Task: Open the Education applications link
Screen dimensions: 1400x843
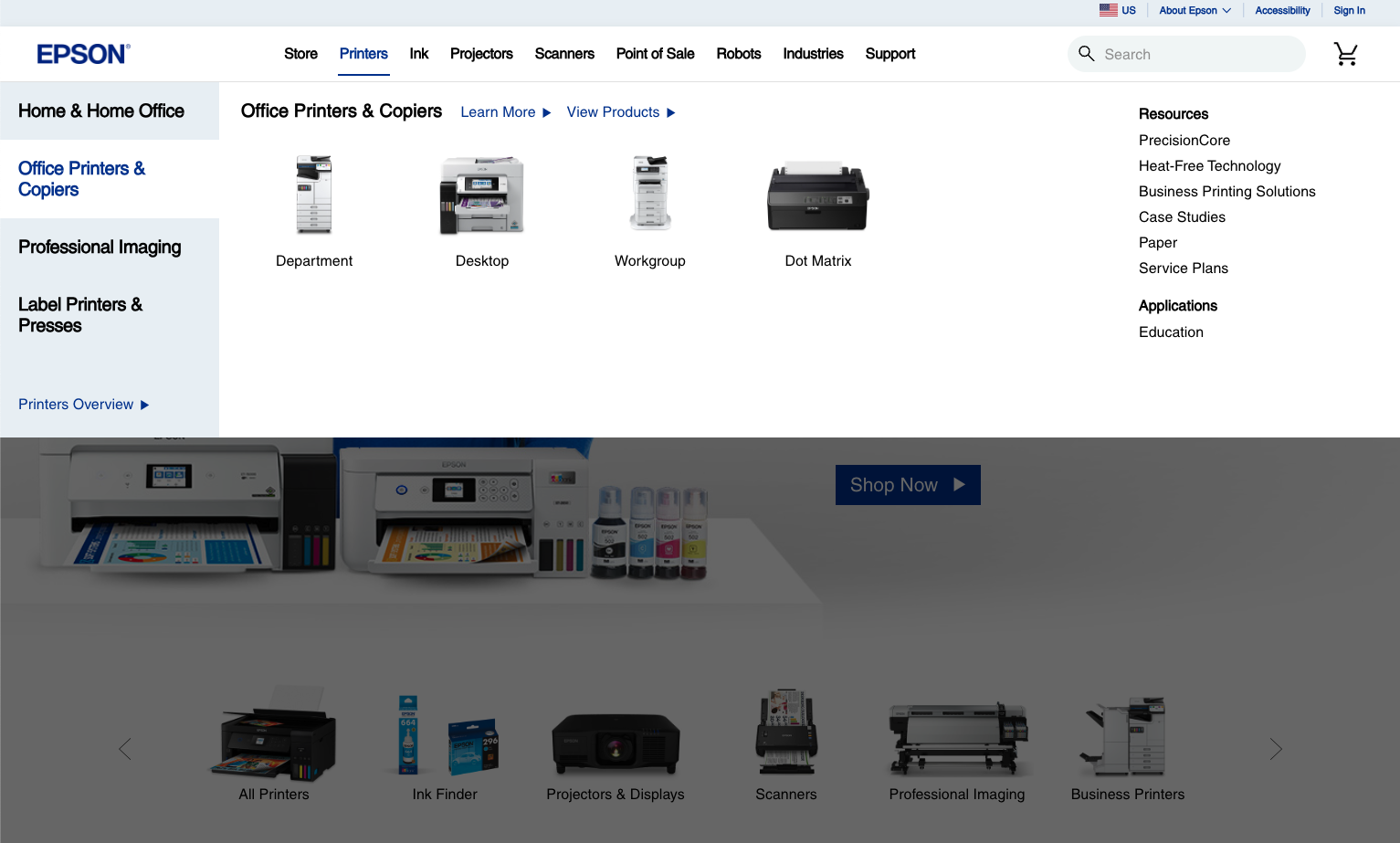Action: (x=1171, y=332)
